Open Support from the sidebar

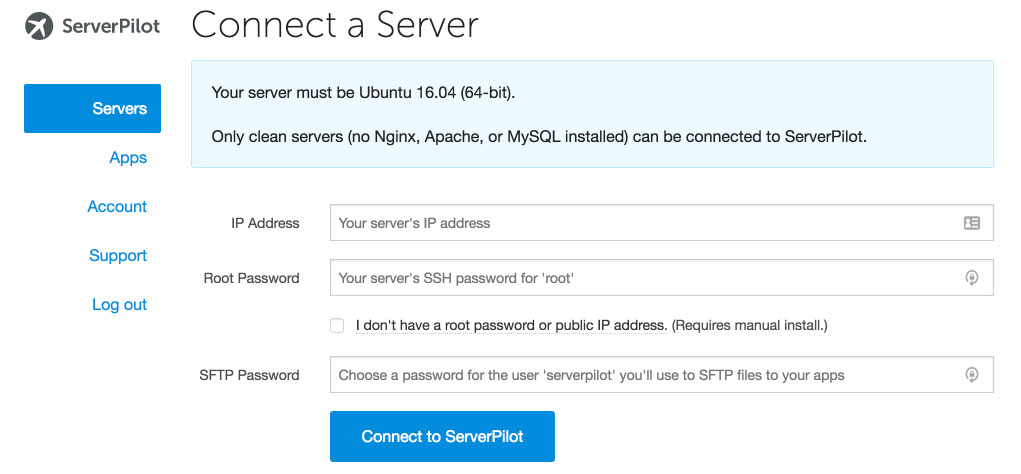118,255
